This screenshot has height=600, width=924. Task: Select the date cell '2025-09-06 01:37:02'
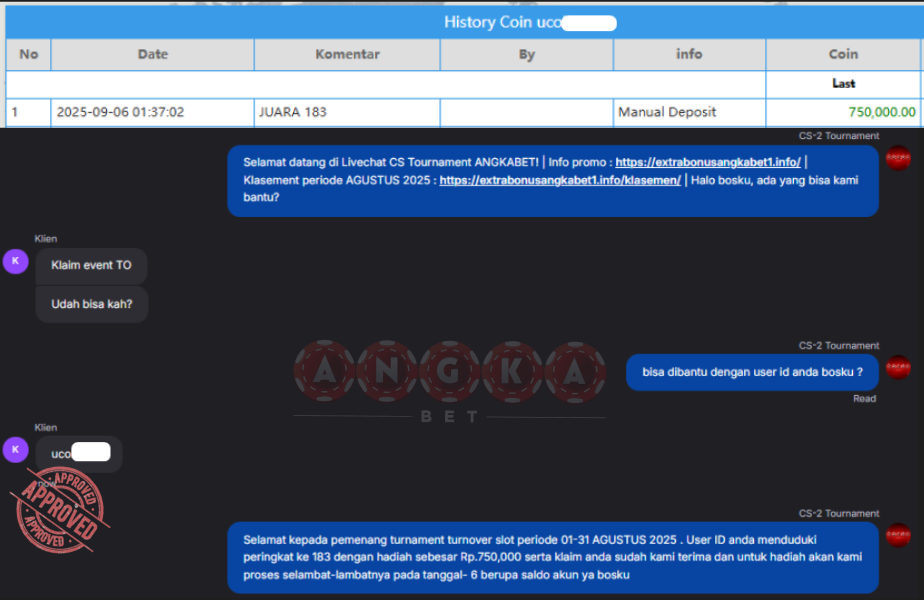click(x=153, y=113)
